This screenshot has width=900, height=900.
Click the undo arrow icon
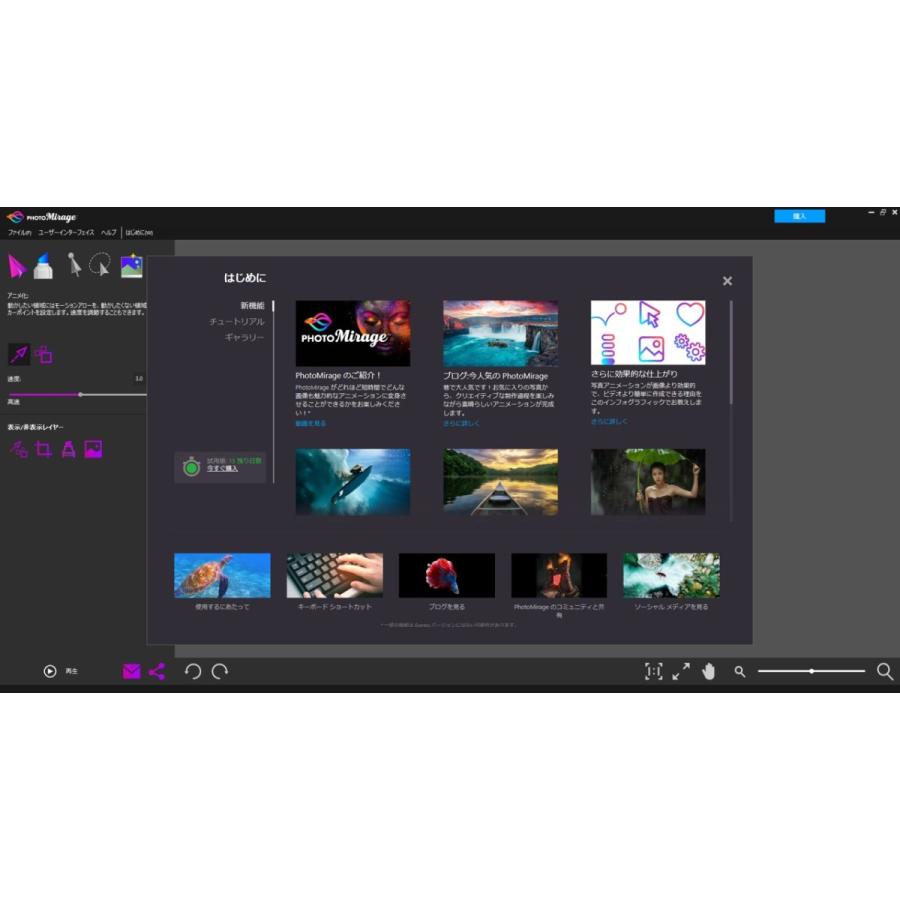click(193, 672)
